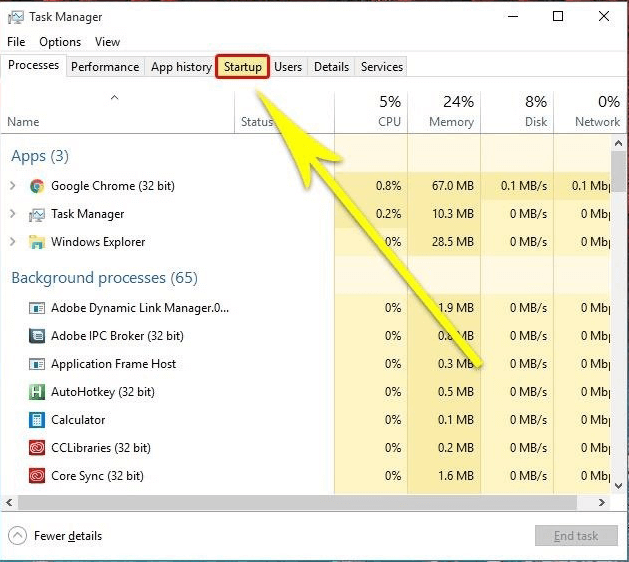Screen dimensions: 629x562
Task: Click the CCLibraries red icon
Action: tap(37, 448)
